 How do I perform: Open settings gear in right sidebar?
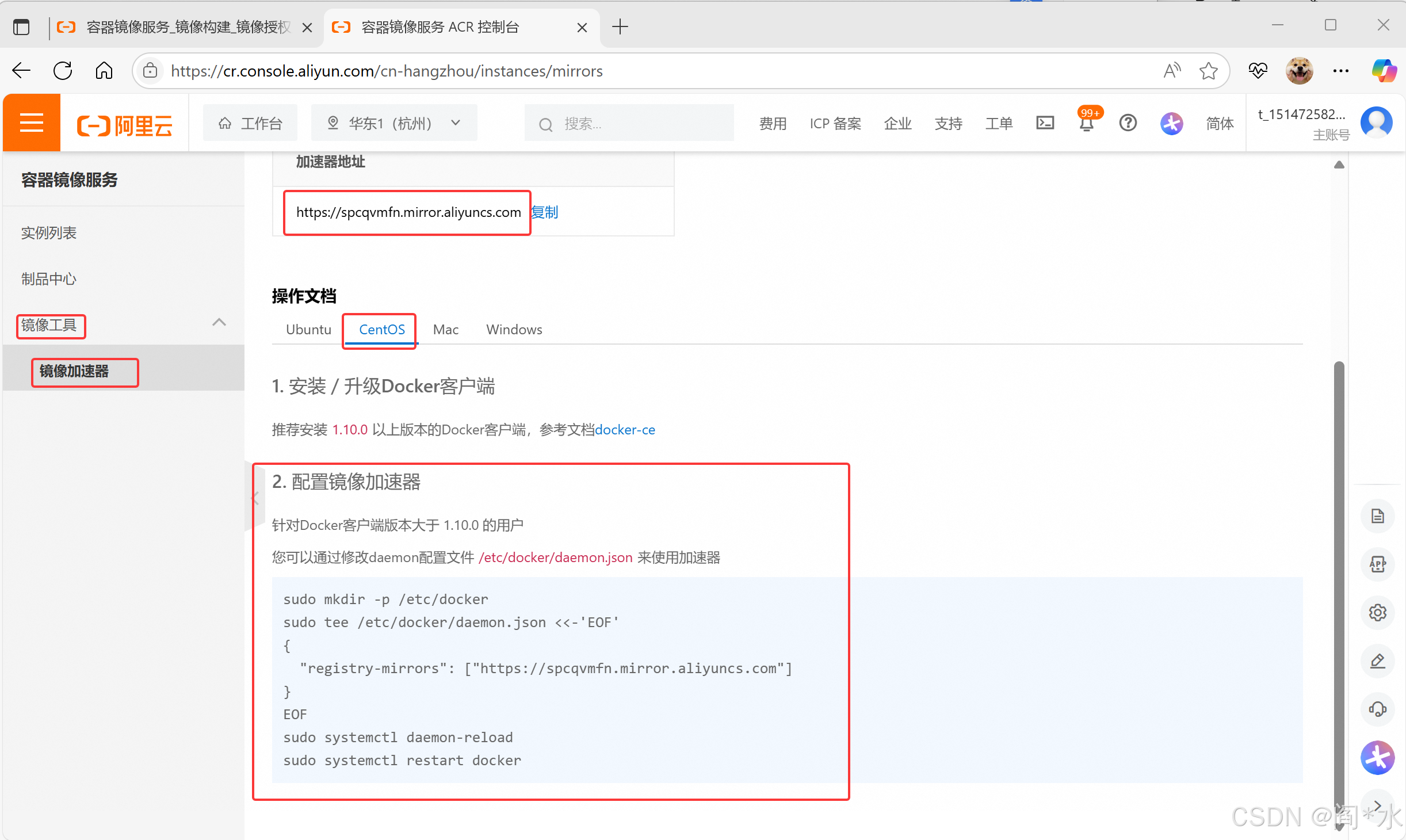pos(1377,613)
